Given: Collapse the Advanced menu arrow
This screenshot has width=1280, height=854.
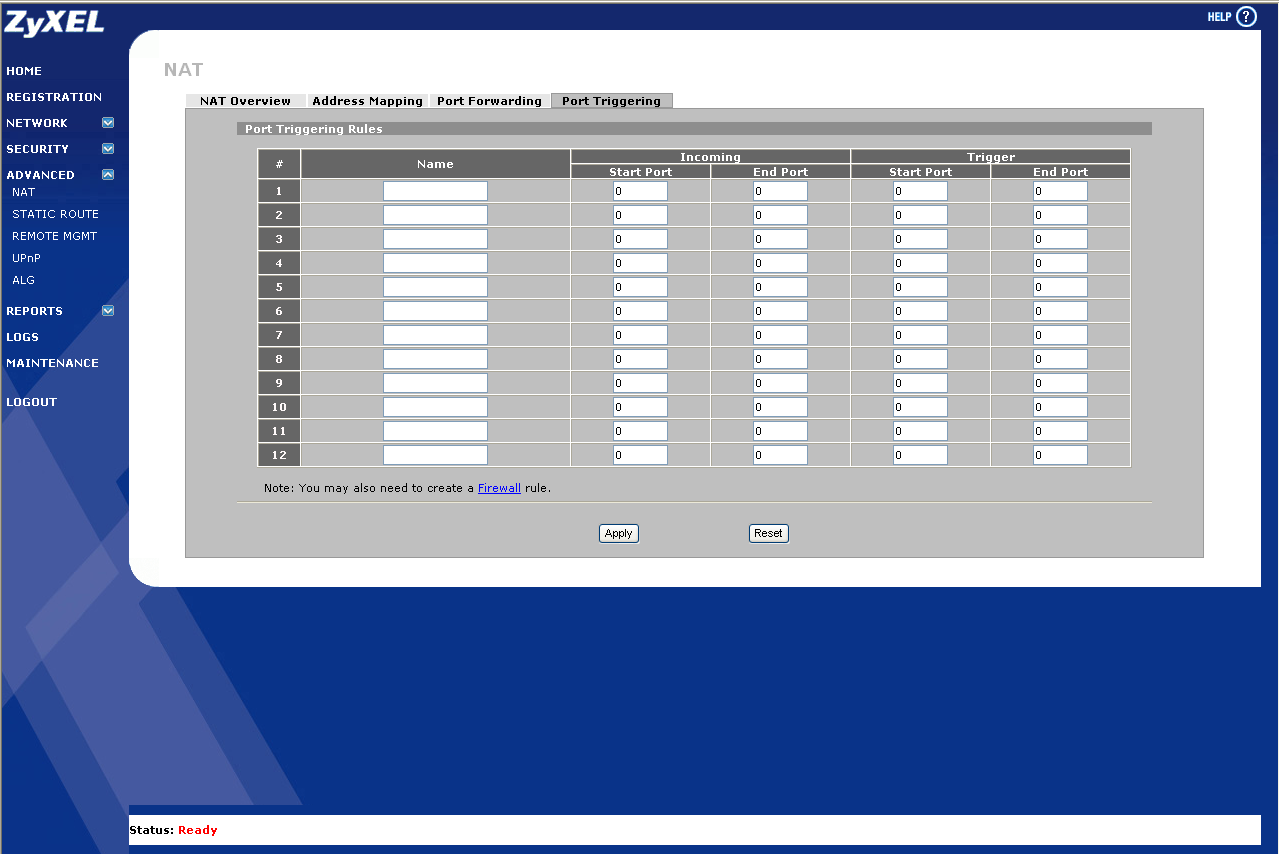Looking at the screenshot, I should click(x=108, y=175).
